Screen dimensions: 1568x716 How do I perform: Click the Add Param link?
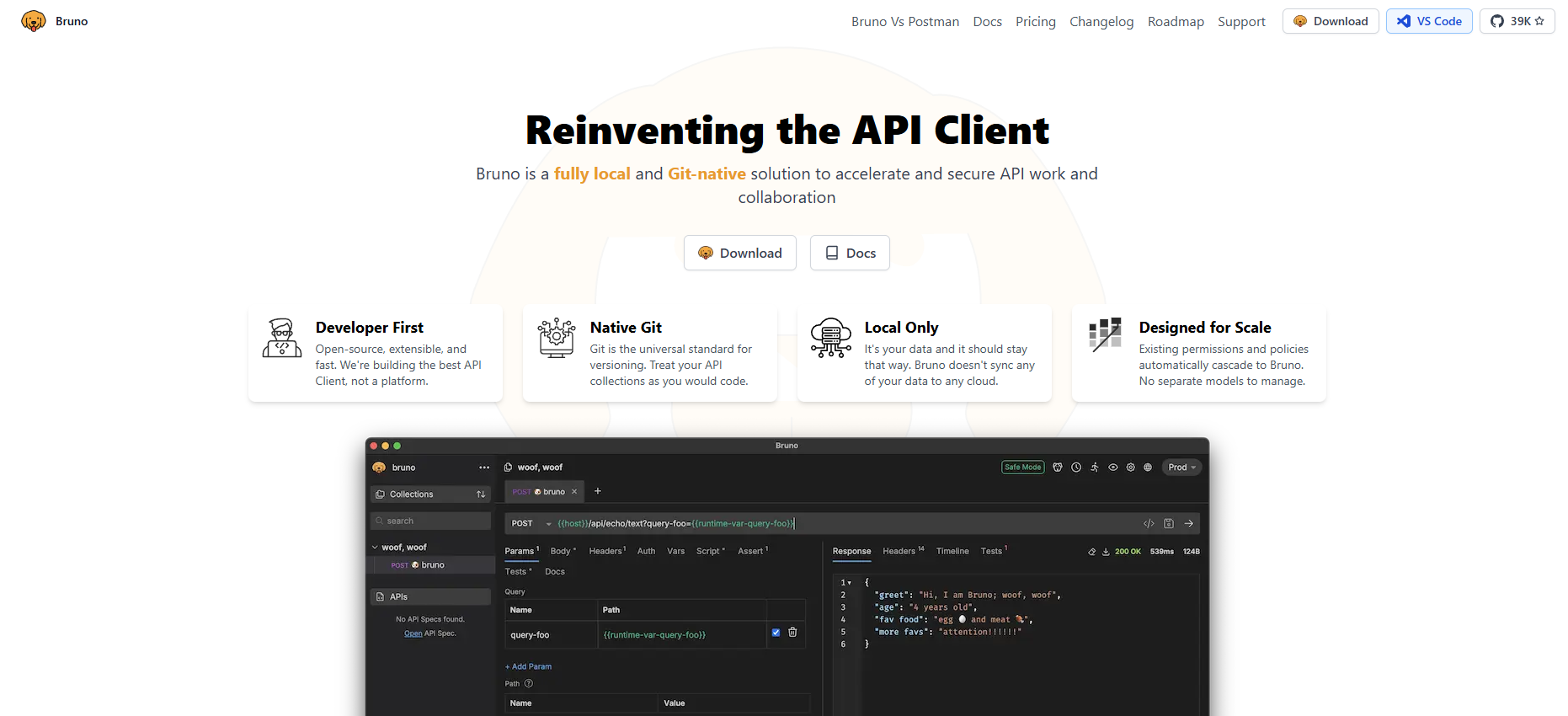[529, 666]
